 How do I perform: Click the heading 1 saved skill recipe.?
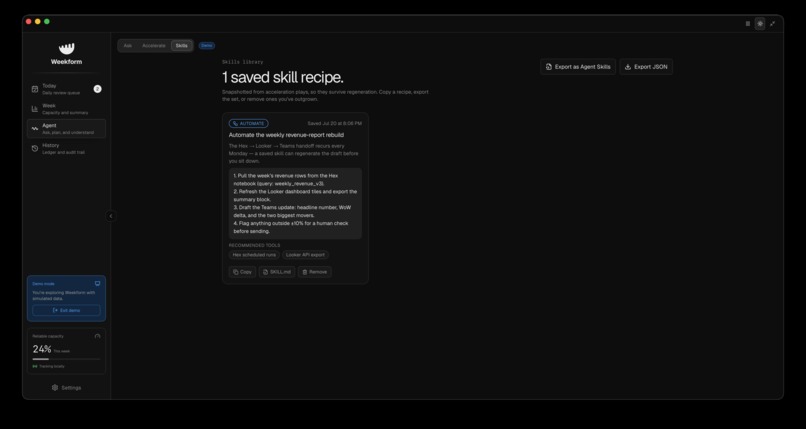pos(283,78)
